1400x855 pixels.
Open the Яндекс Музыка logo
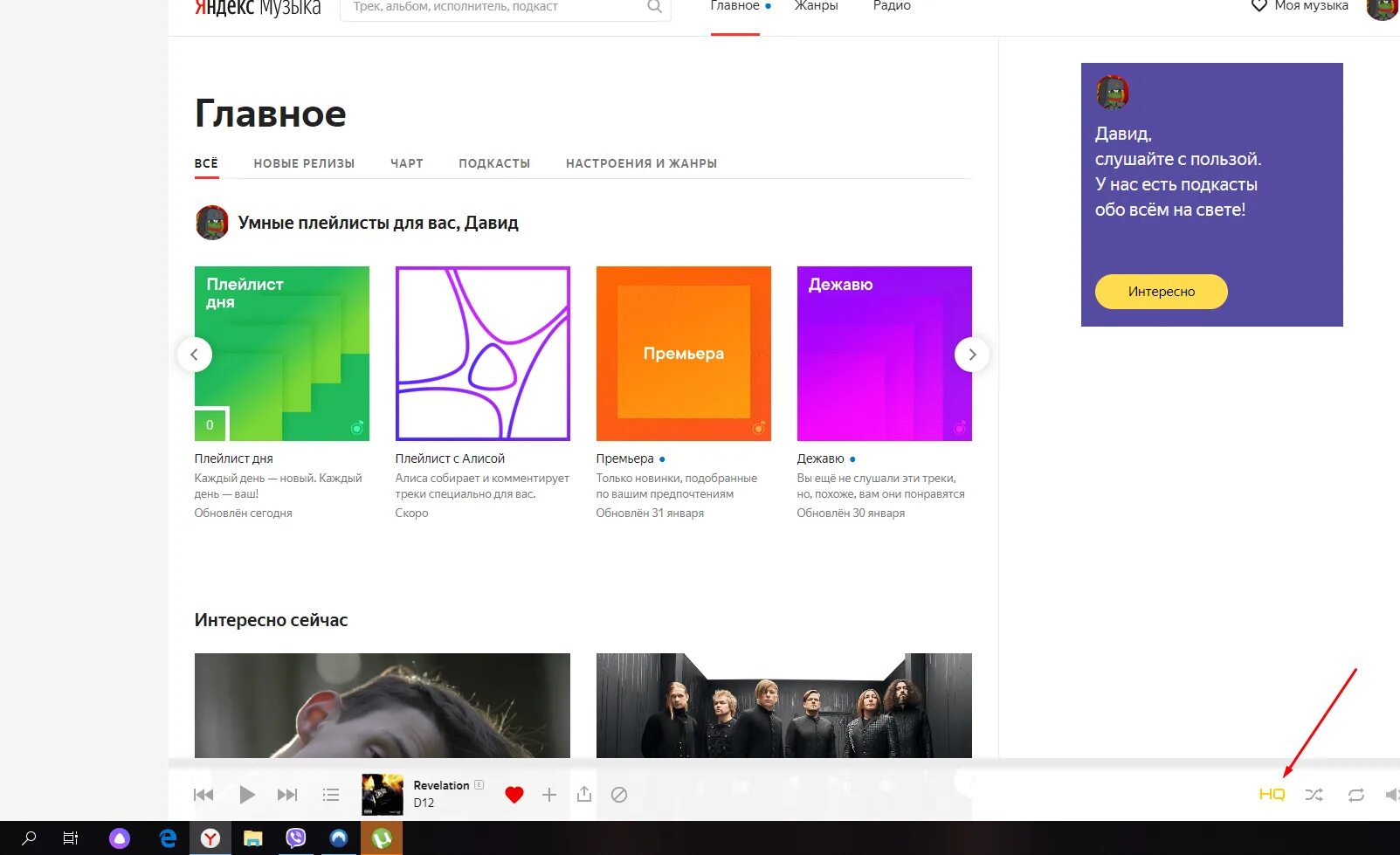pos(258,8)
